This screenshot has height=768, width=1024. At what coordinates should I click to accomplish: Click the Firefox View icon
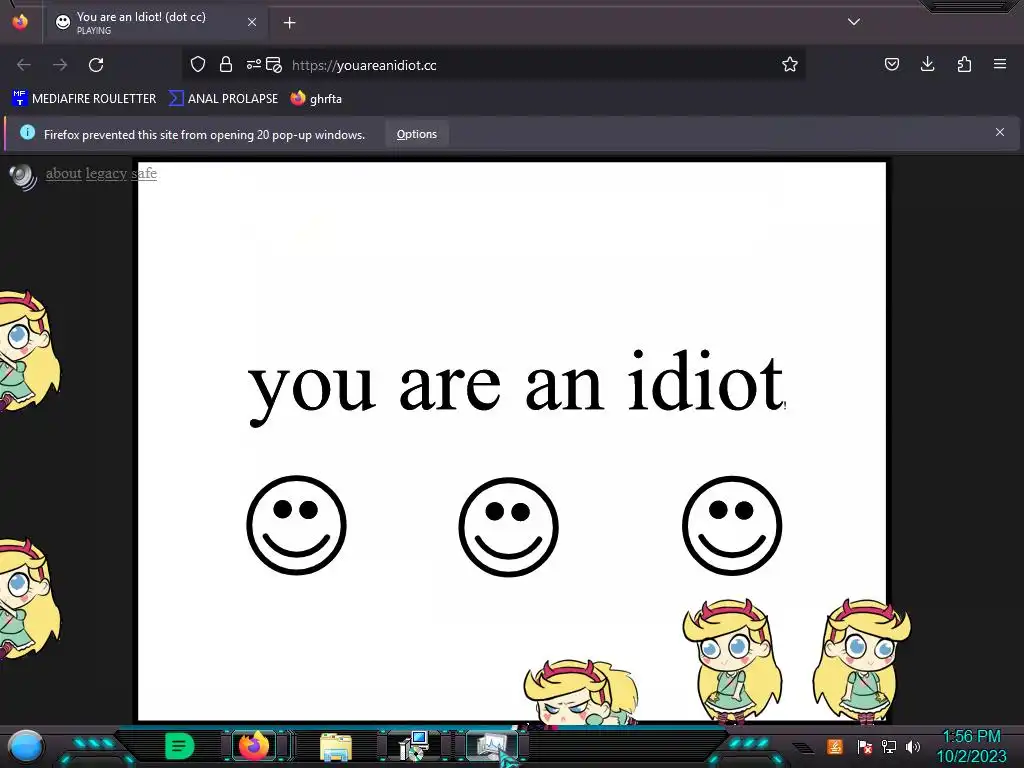pos(20,22)
